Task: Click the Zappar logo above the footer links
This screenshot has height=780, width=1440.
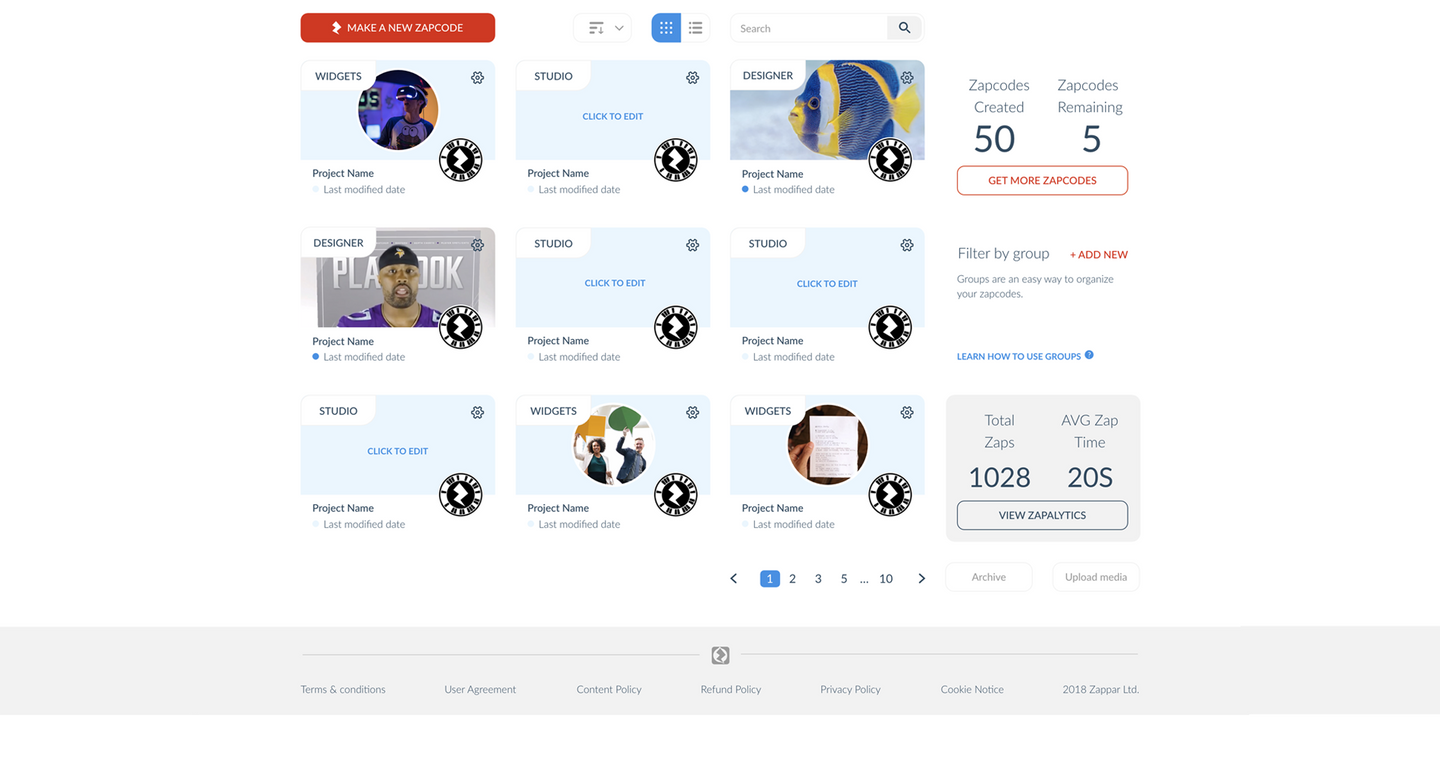Action: (720, 655)
